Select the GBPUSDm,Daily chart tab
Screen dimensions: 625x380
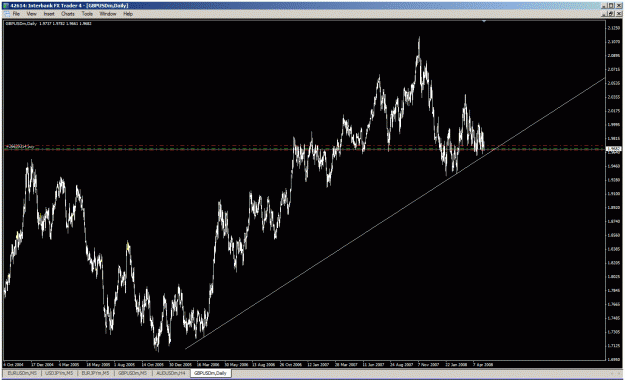pos(210,373)
